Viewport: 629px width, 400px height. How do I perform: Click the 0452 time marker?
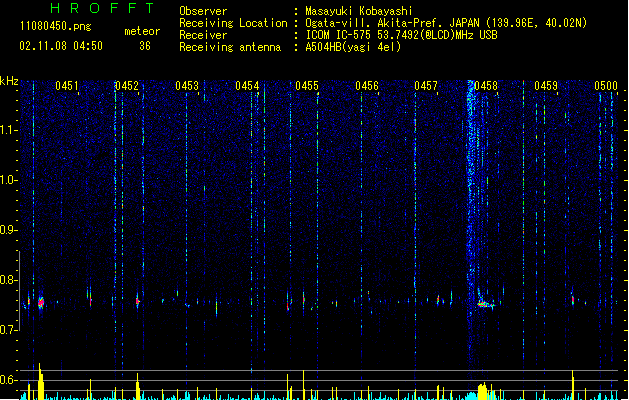(127, 86)
